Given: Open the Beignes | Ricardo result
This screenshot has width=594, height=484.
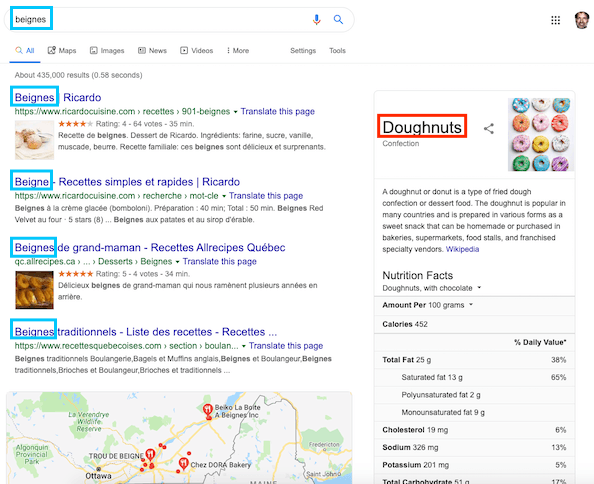Looking at the screenshot, I should click(x=58, y=97).
